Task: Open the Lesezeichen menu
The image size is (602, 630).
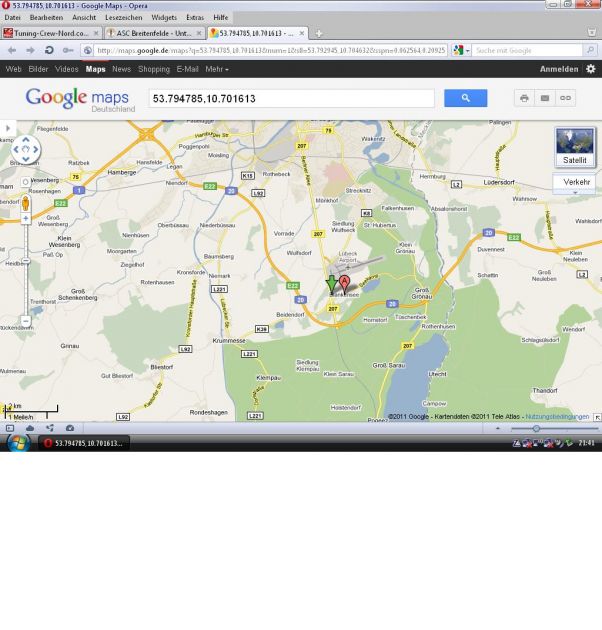Action: point(124,18)
